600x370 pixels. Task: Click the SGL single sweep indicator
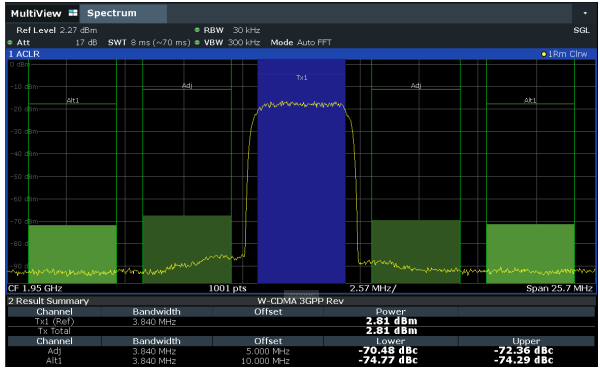pos(581,30)
